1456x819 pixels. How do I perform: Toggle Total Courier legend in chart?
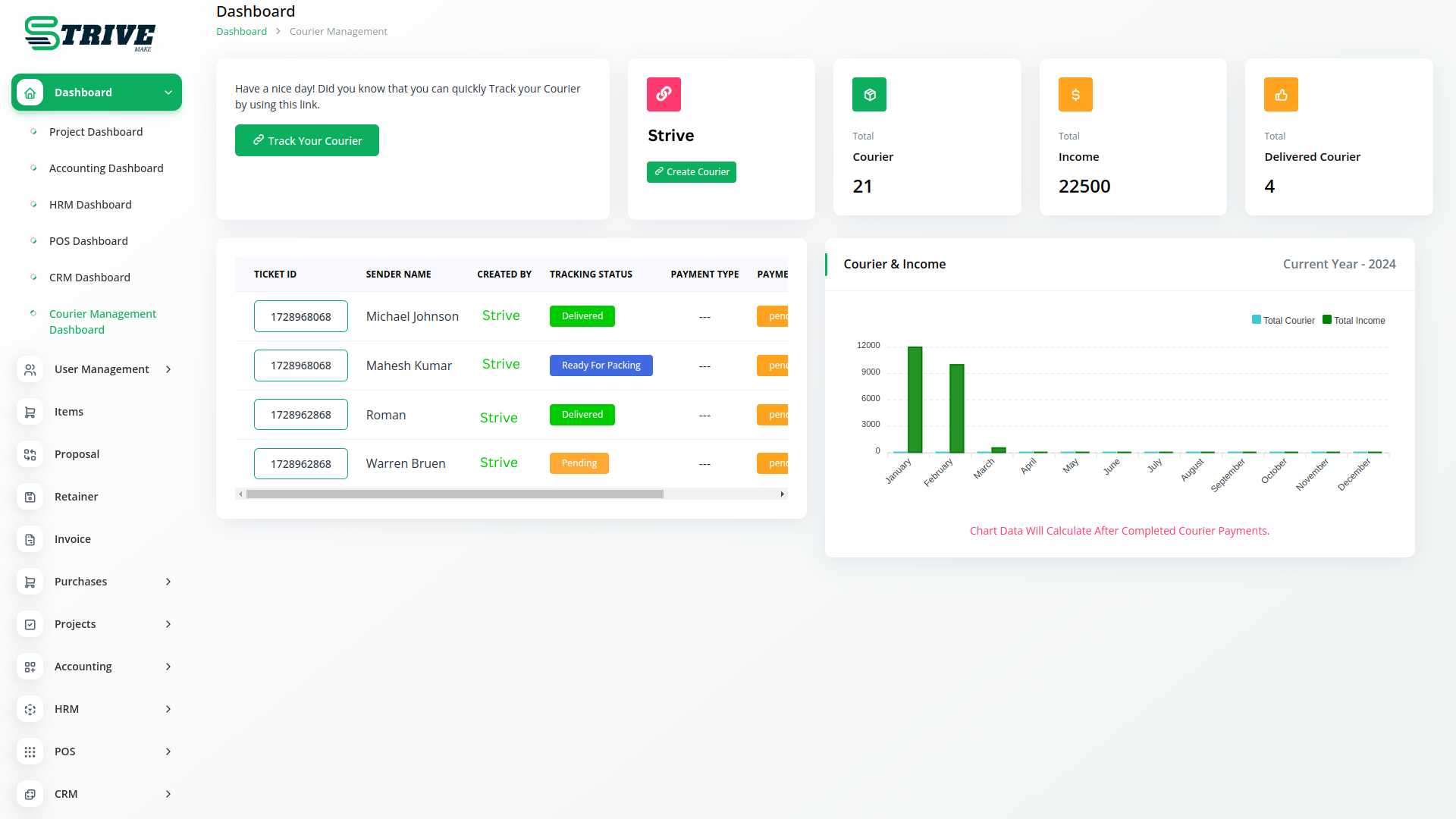click(x=1283, y=320)
